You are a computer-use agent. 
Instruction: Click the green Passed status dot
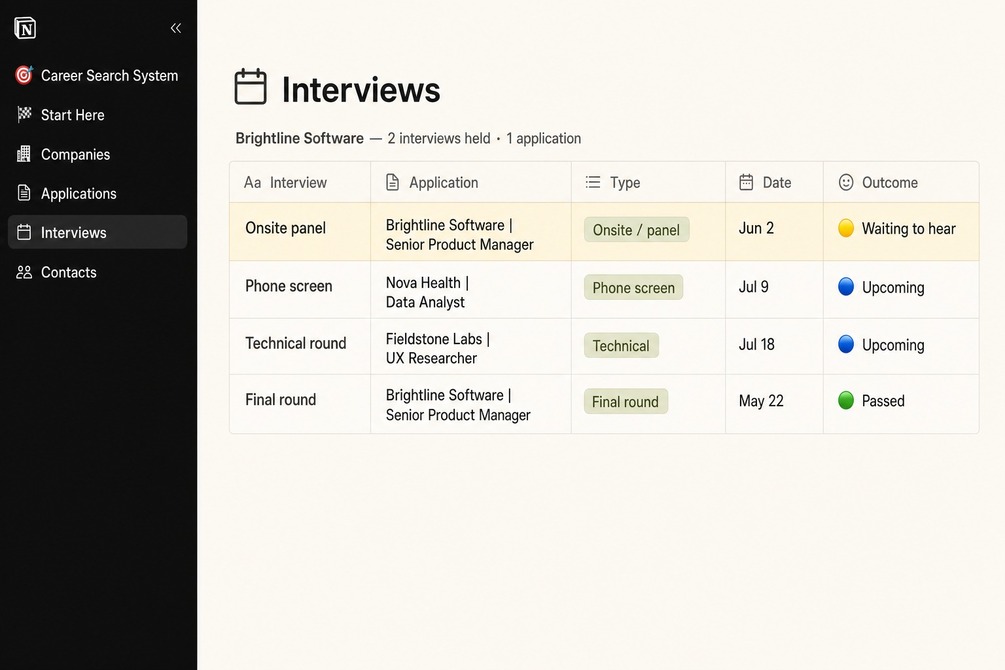846,400
